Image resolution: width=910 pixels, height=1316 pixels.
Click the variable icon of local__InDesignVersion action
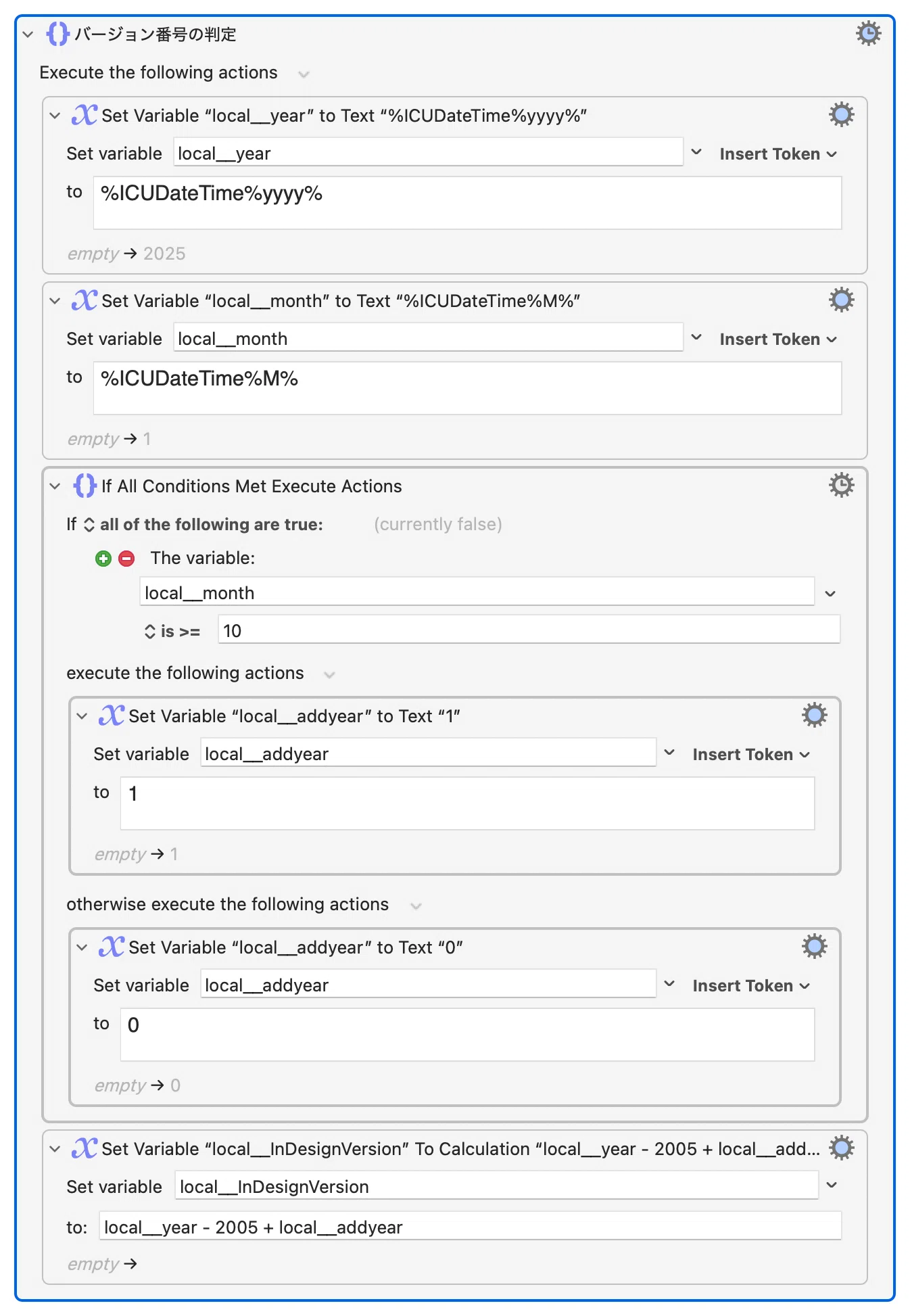pos(85,1148)
